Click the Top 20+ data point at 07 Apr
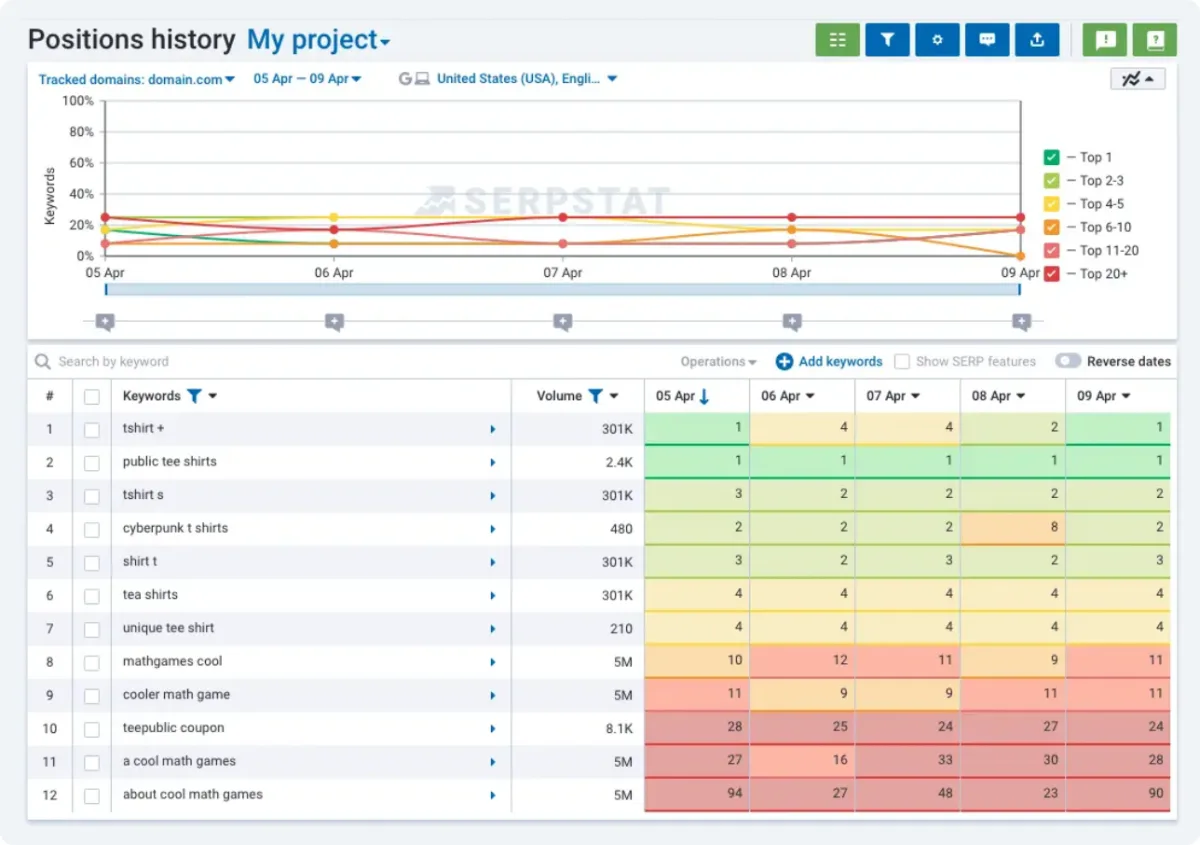Image resolution: width=1200 pixels, height=845 pixels. (x=563, y=217)
